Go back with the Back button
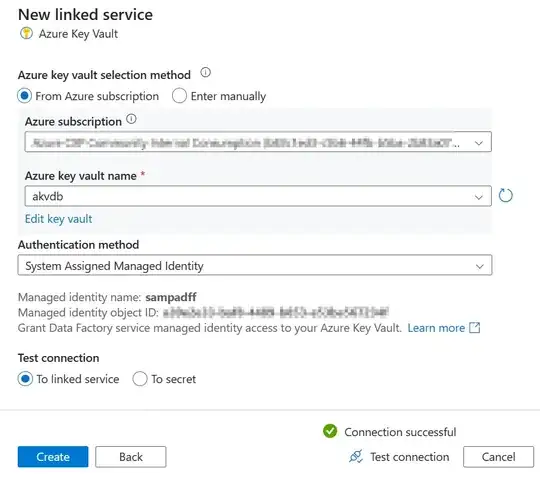Image resolution: width=540 pixels, height=478 pixels. tap(131, 457)
